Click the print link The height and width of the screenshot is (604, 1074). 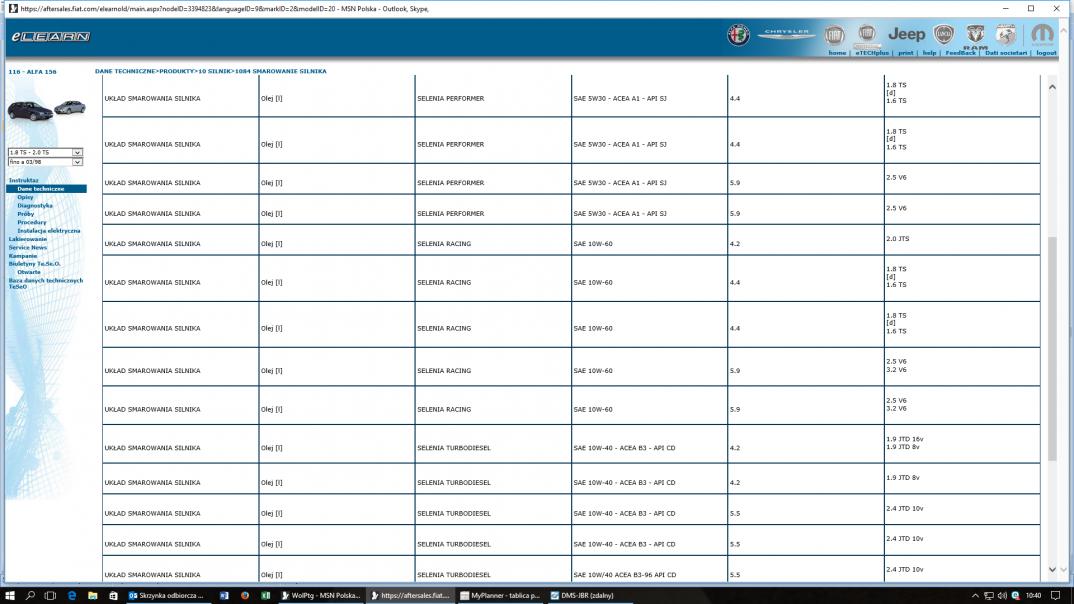[x=906, y=53]
